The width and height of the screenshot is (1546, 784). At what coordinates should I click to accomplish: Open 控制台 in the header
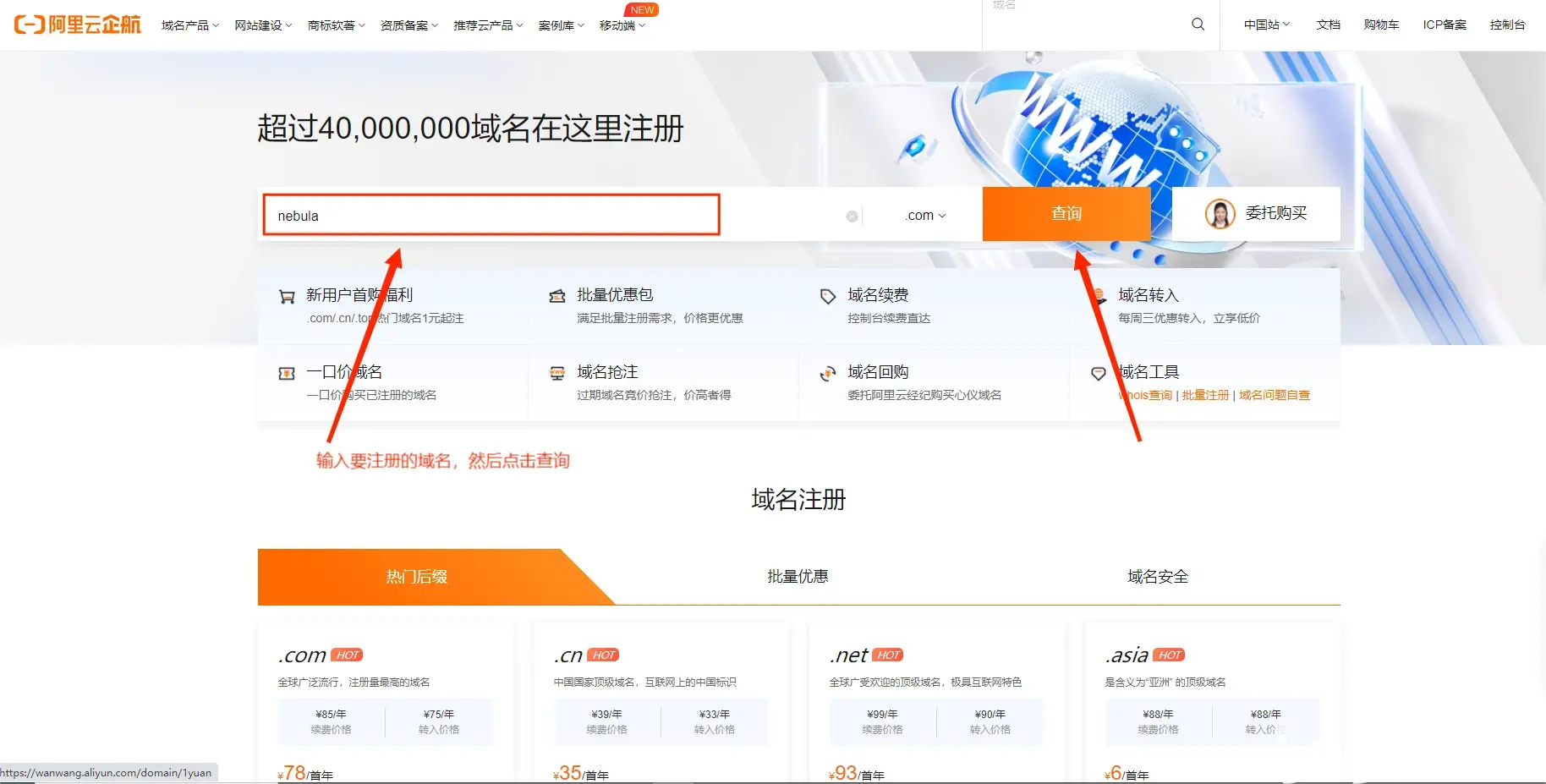1507,25
